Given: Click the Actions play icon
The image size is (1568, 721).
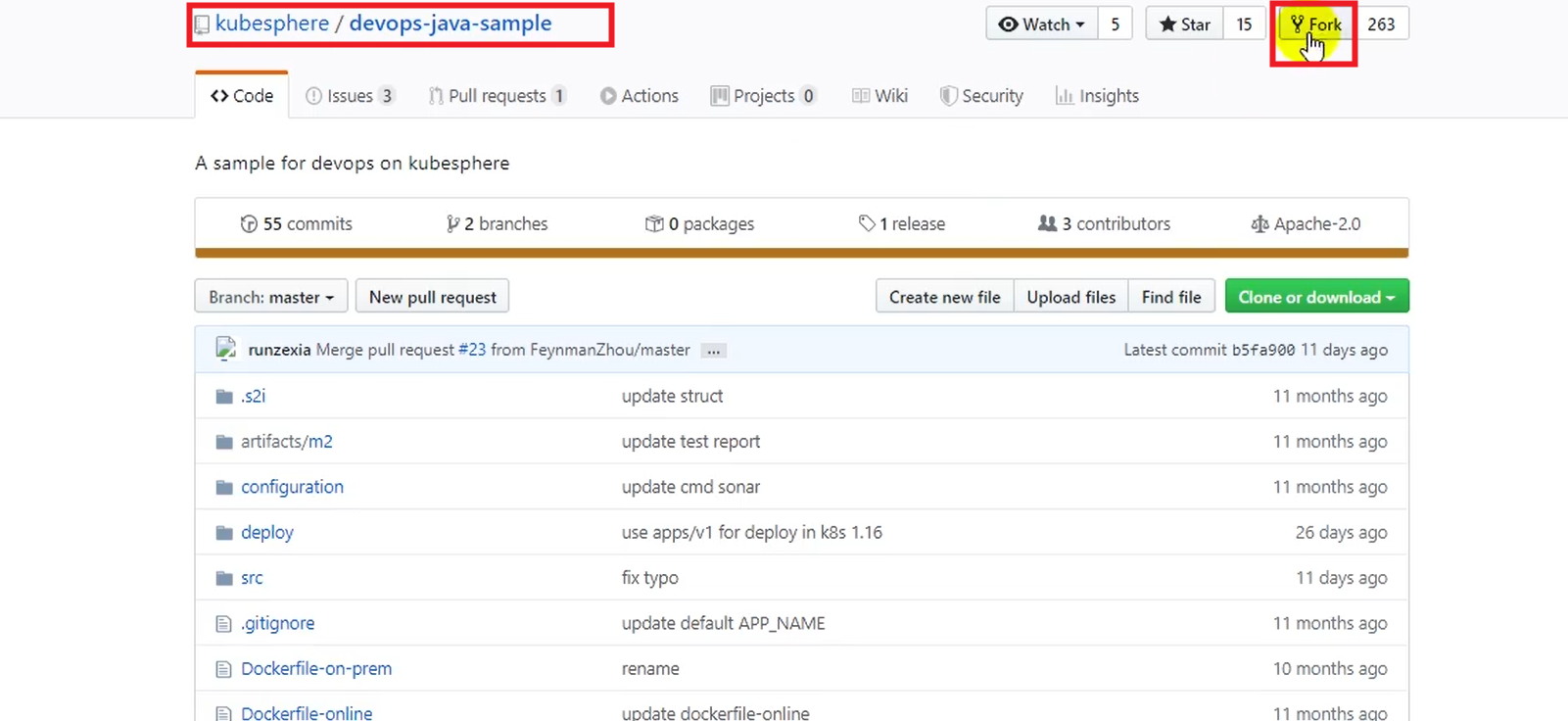Looking at the screenshot, I should pyautogui.click(x=608, y=96).
